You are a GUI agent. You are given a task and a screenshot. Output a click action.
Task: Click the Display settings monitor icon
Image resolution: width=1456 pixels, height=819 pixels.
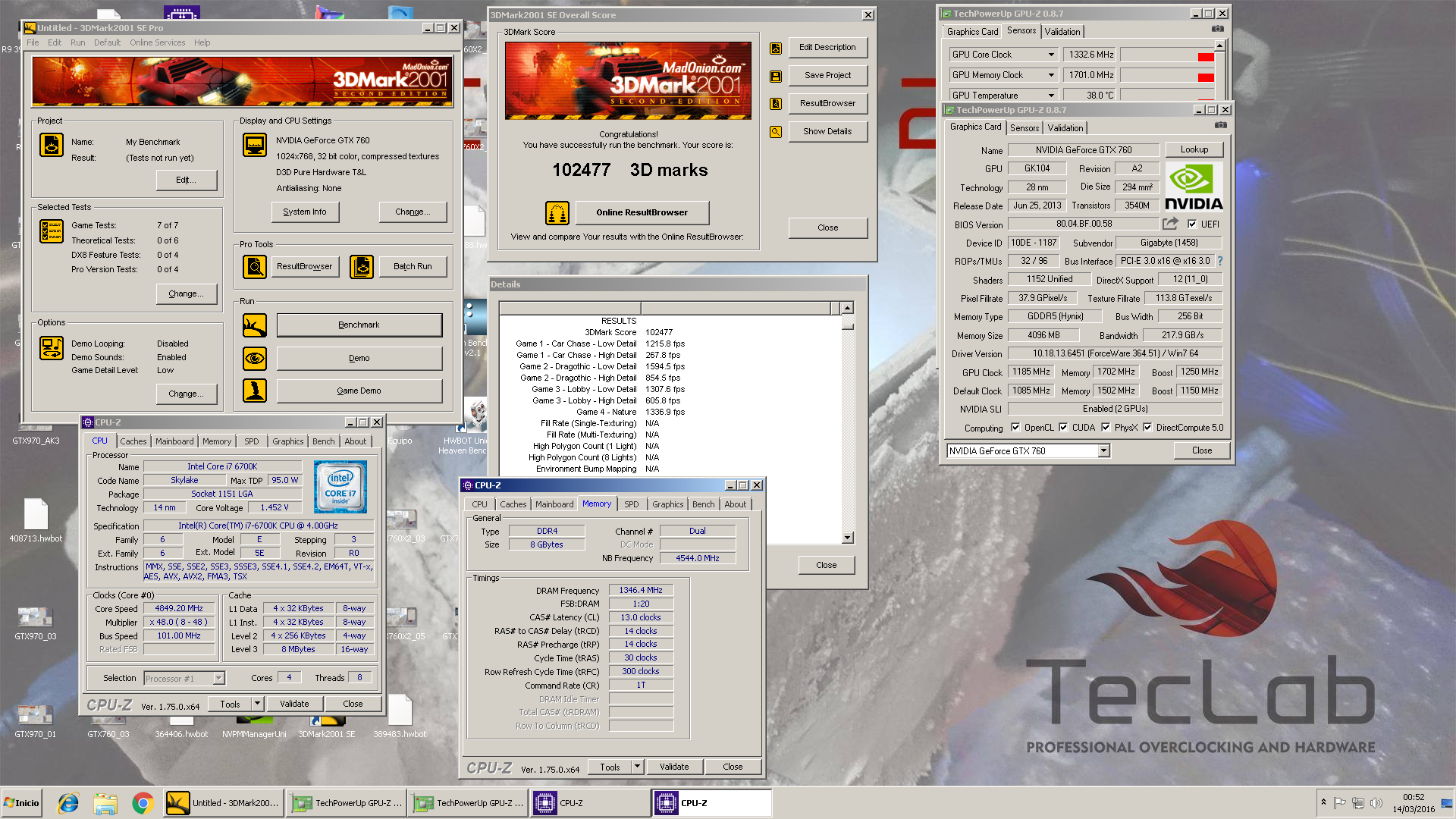point(255,144)
